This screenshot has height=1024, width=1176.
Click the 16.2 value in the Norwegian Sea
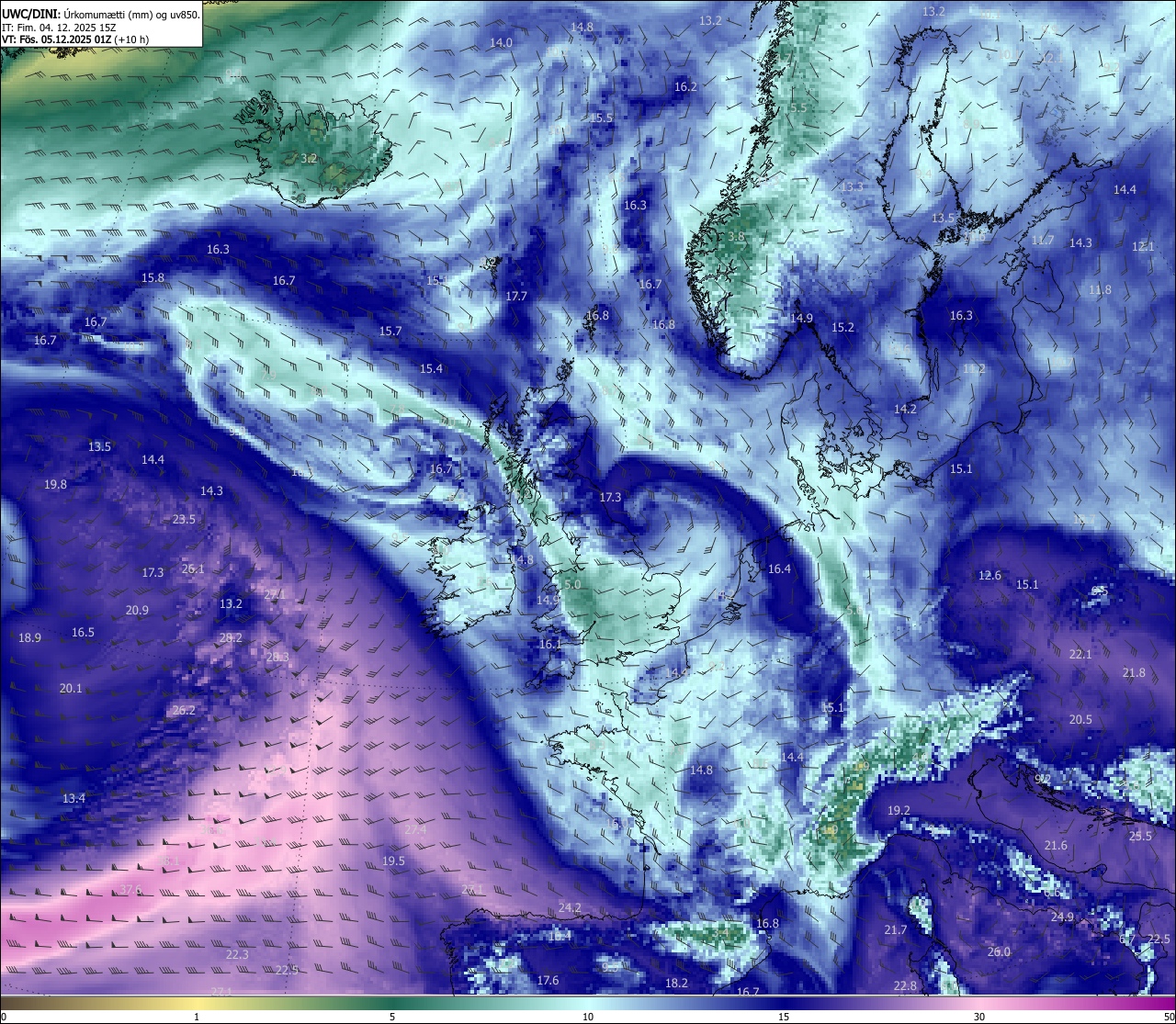pos(685,86)
